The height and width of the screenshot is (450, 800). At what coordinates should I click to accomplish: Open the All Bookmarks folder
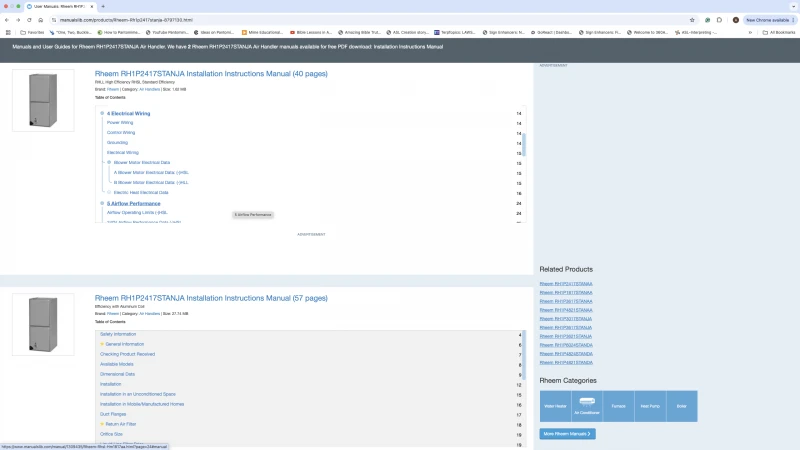779,32
